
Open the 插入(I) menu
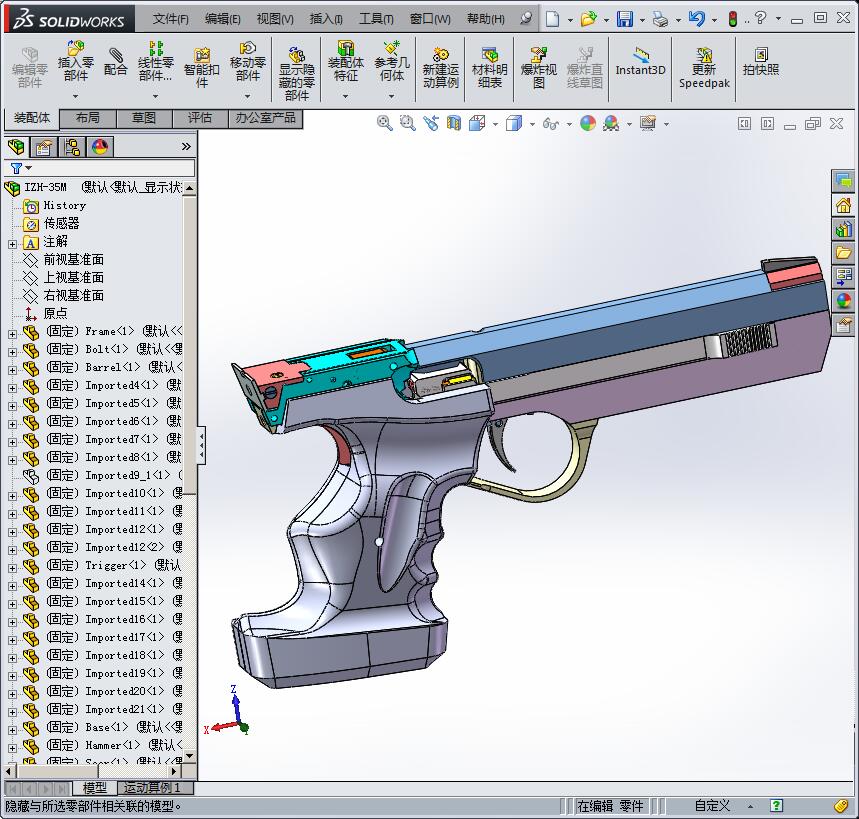point(327,19)
